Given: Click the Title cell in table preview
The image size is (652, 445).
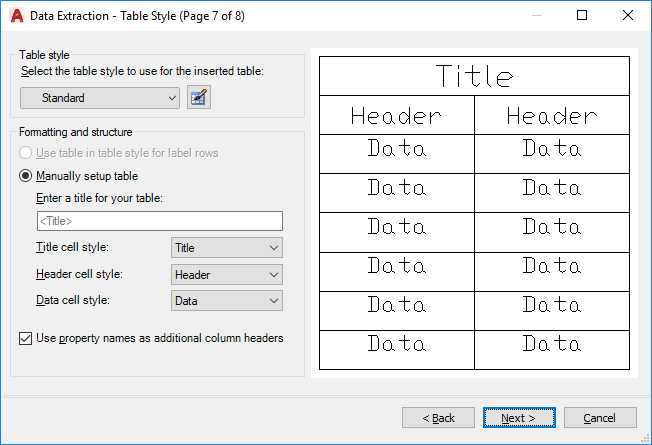Looking at the screenshot, I should pyautogui.click(x=474, y=77).
